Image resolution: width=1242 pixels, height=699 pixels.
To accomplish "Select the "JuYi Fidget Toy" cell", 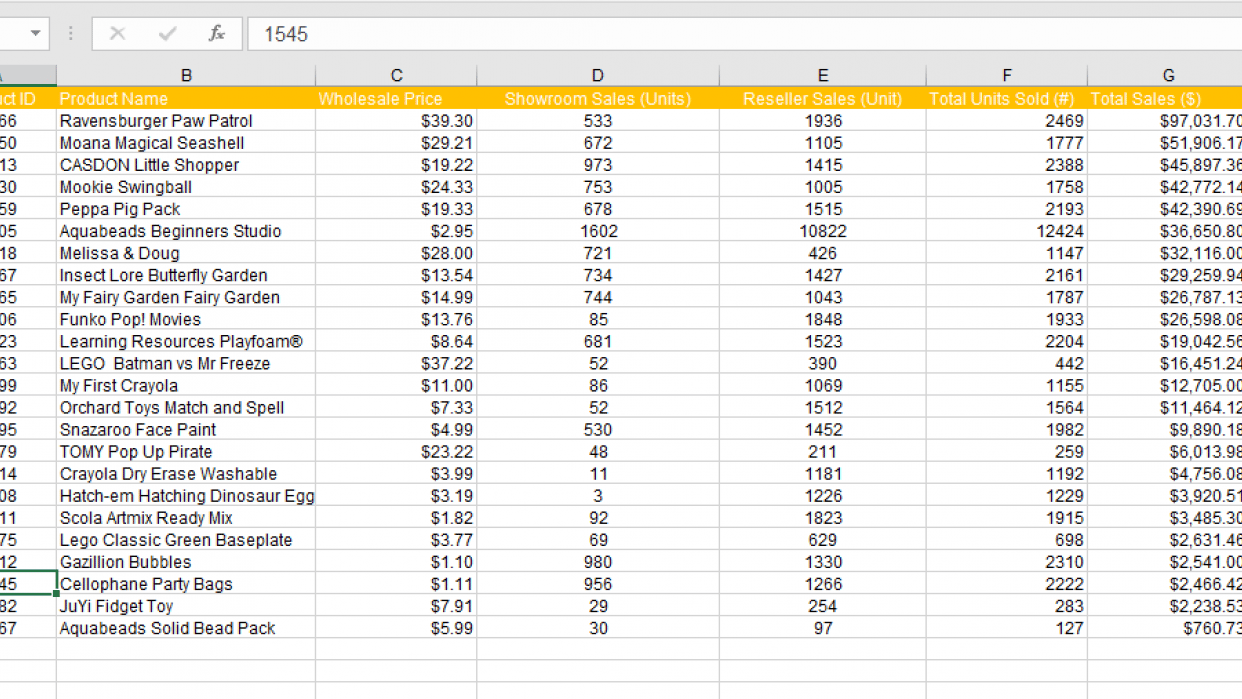I will tap(186, 605).
